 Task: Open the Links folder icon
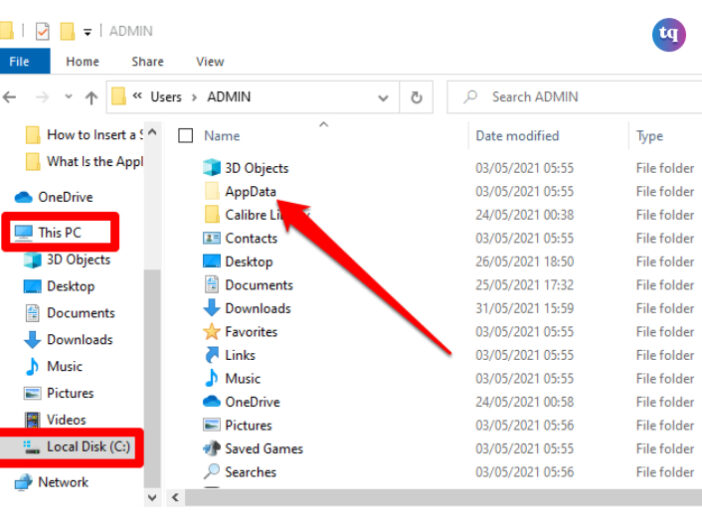pos(212,355)
